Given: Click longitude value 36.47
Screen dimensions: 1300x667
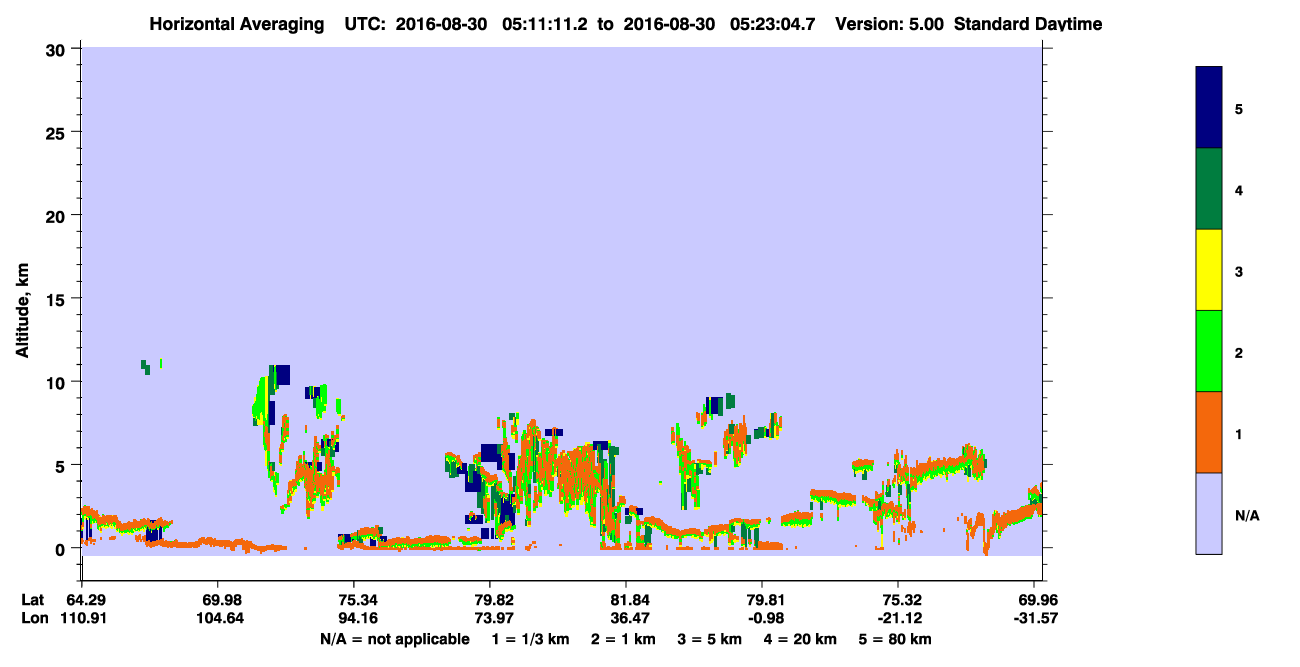Looking at the screenshot, I should click(x=626, y=618).
